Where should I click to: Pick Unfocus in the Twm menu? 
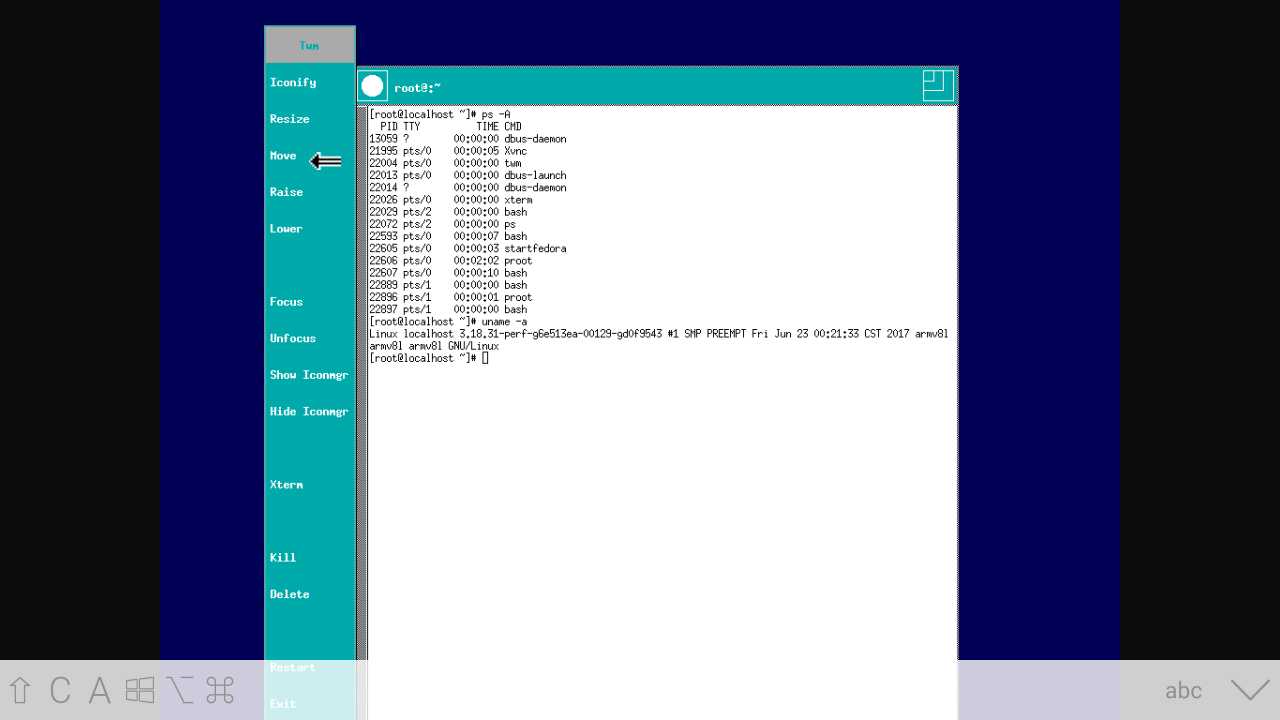(x=310, y=338)
